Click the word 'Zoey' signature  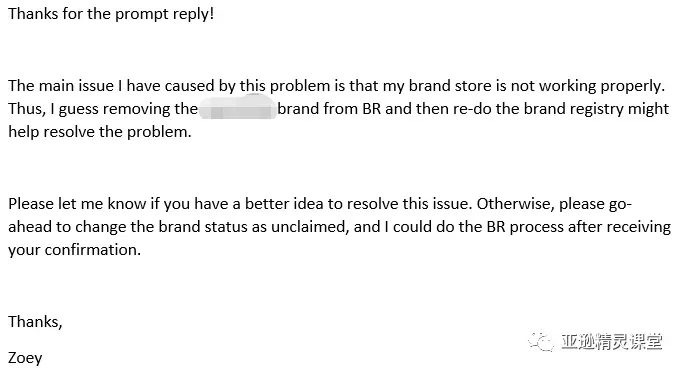(25, 358)
